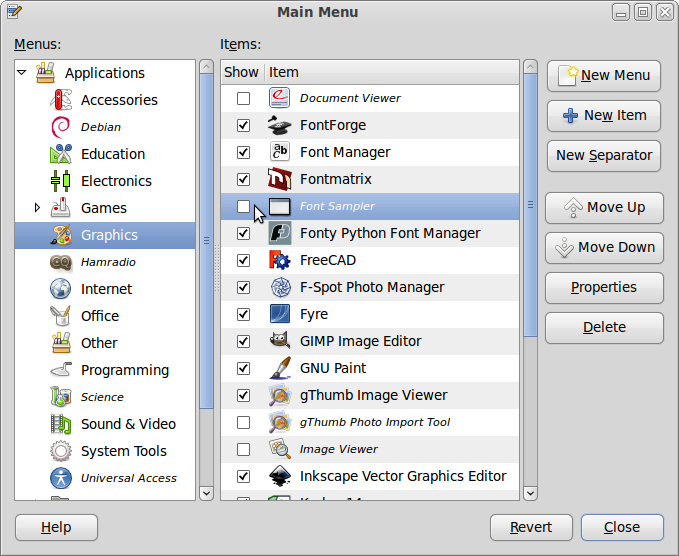The image size is (679, 556).
Task: Check the Document Viewer show checkbox
Action: click(x=243, y=98)
